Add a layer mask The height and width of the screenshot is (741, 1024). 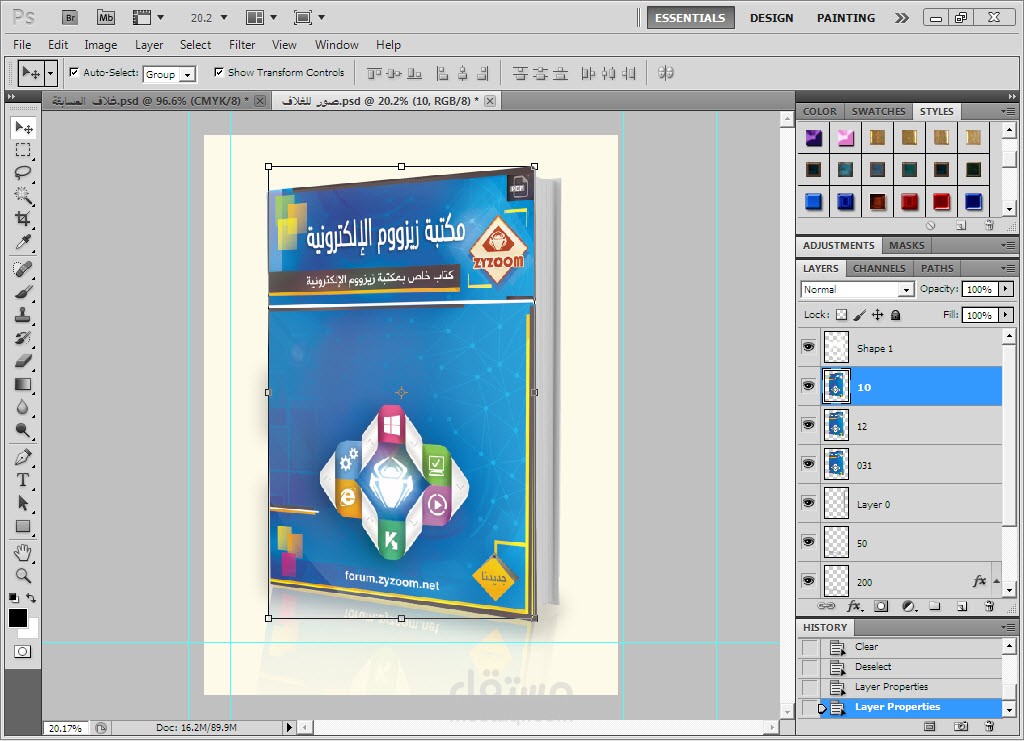tap(881, 607)
